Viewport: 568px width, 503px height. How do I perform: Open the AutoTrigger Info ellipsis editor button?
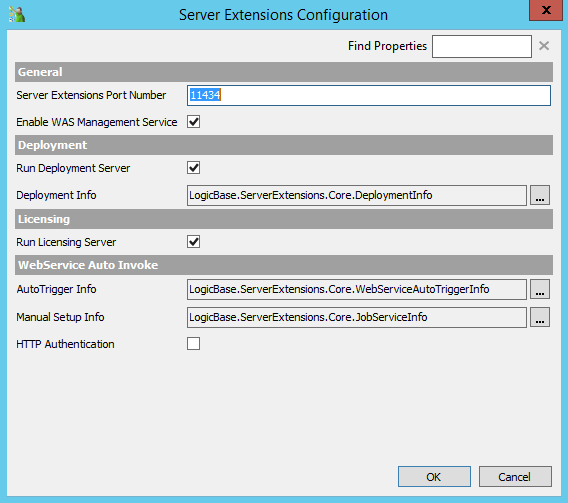[x=540, y=289]
